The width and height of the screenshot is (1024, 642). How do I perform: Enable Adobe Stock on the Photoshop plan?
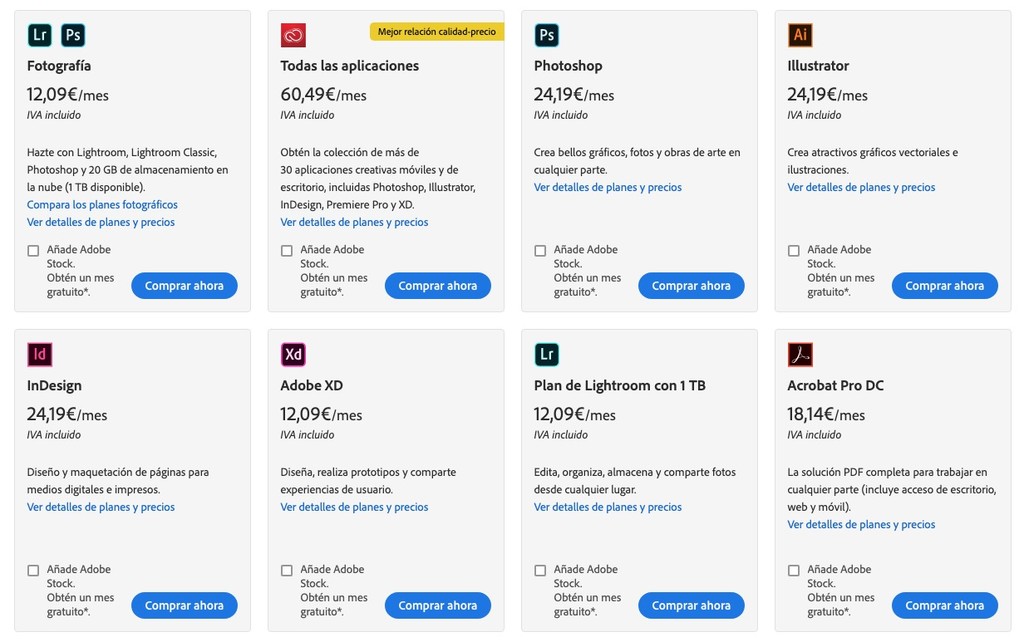[x=540, y=250]
